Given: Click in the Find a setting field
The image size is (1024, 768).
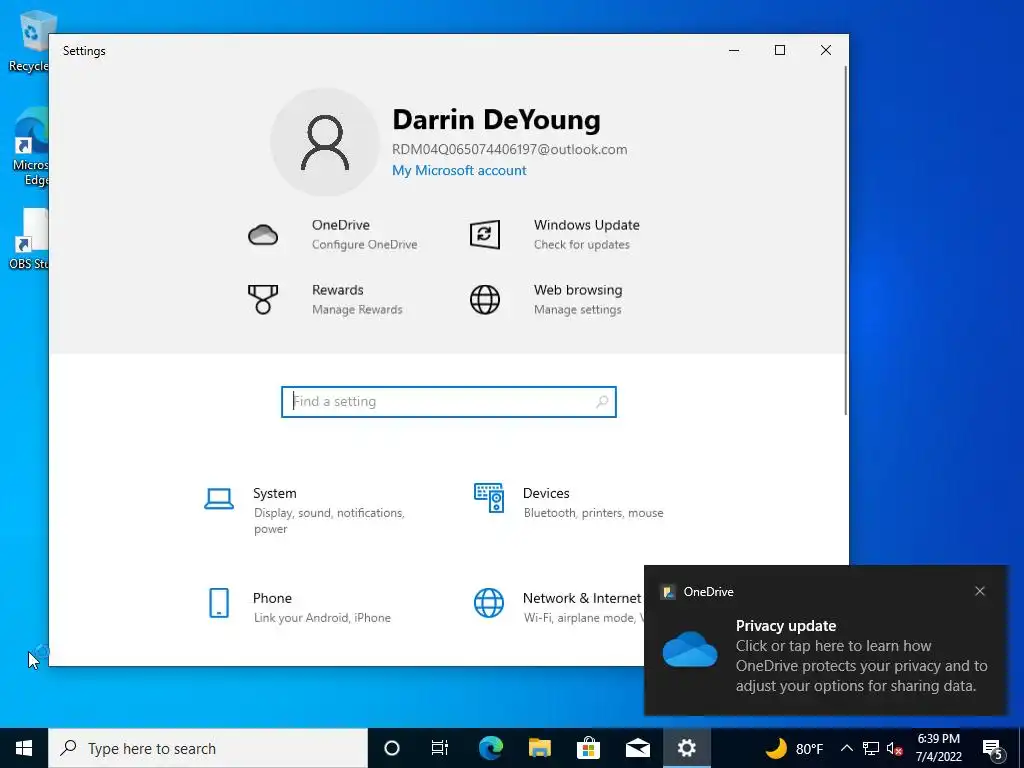Looking at the screenshot, I should (x=449, y=402).
